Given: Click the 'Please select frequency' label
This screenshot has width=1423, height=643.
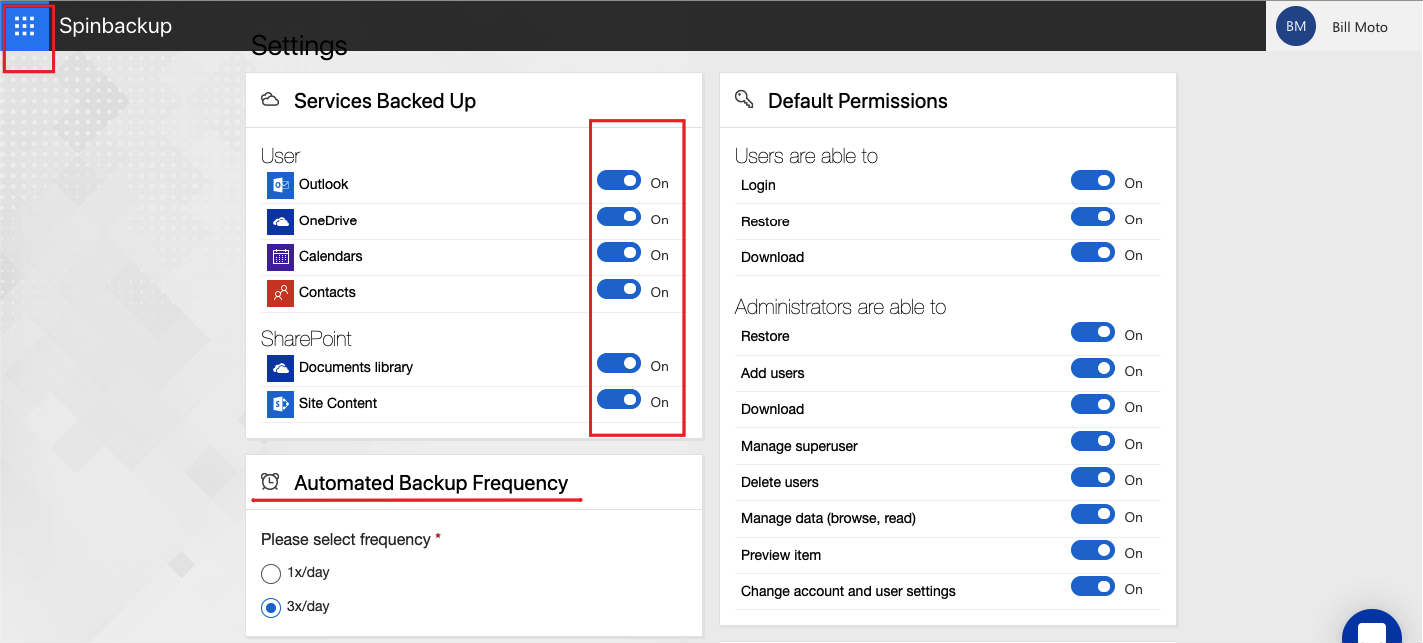Looking at the screenshot, I should pyautogui.click(x=346, y=539).
